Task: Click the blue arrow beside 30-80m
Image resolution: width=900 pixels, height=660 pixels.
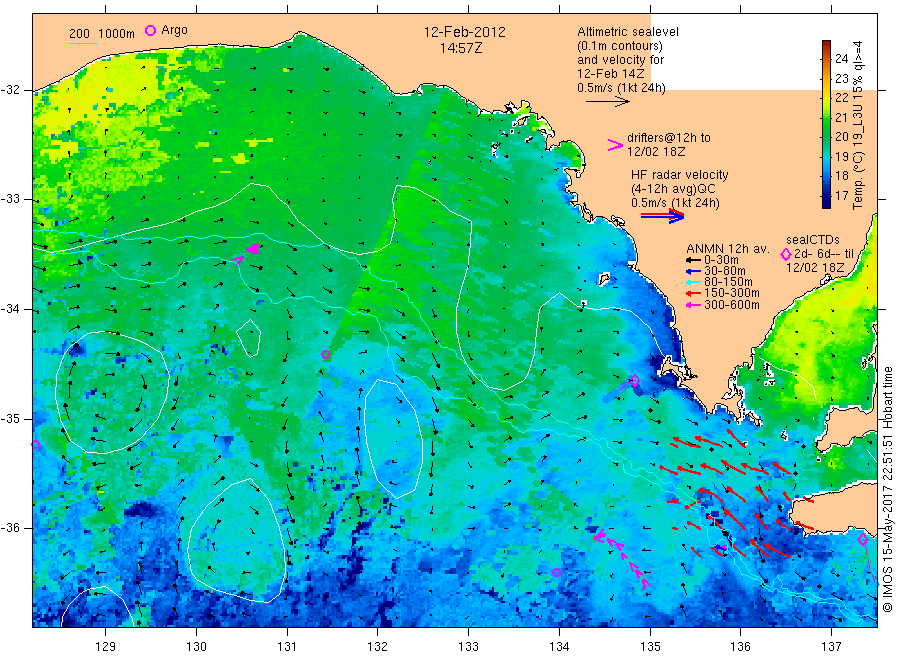Action: (x=693, y=271)
